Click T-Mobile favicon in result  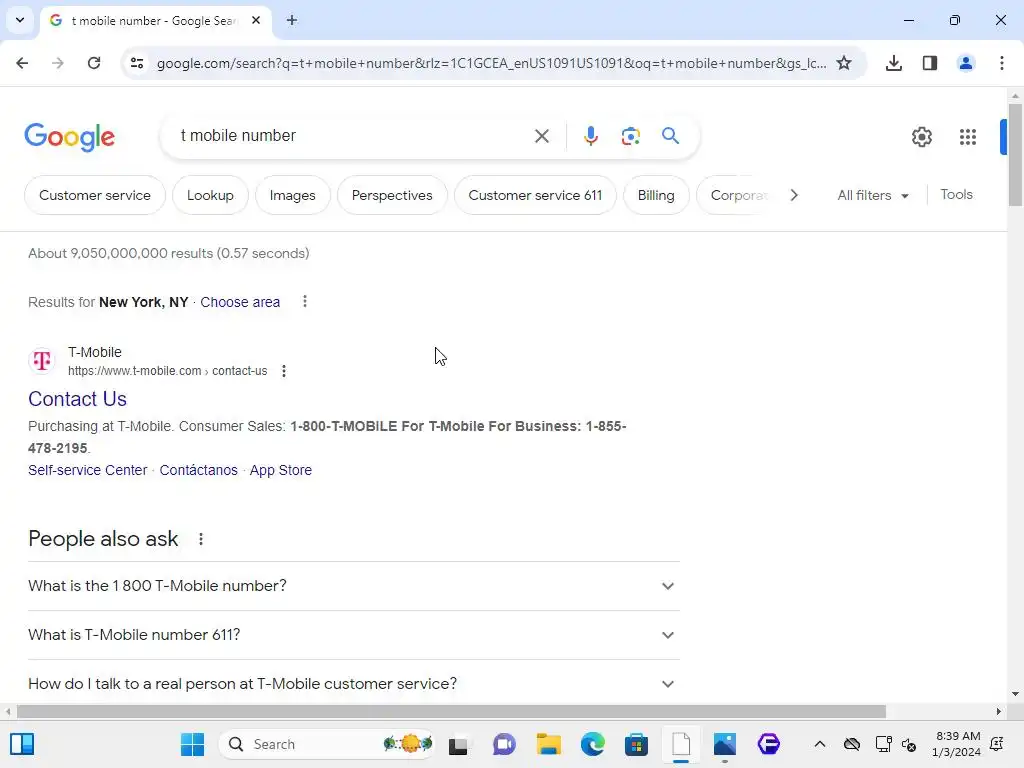[42, 360]
